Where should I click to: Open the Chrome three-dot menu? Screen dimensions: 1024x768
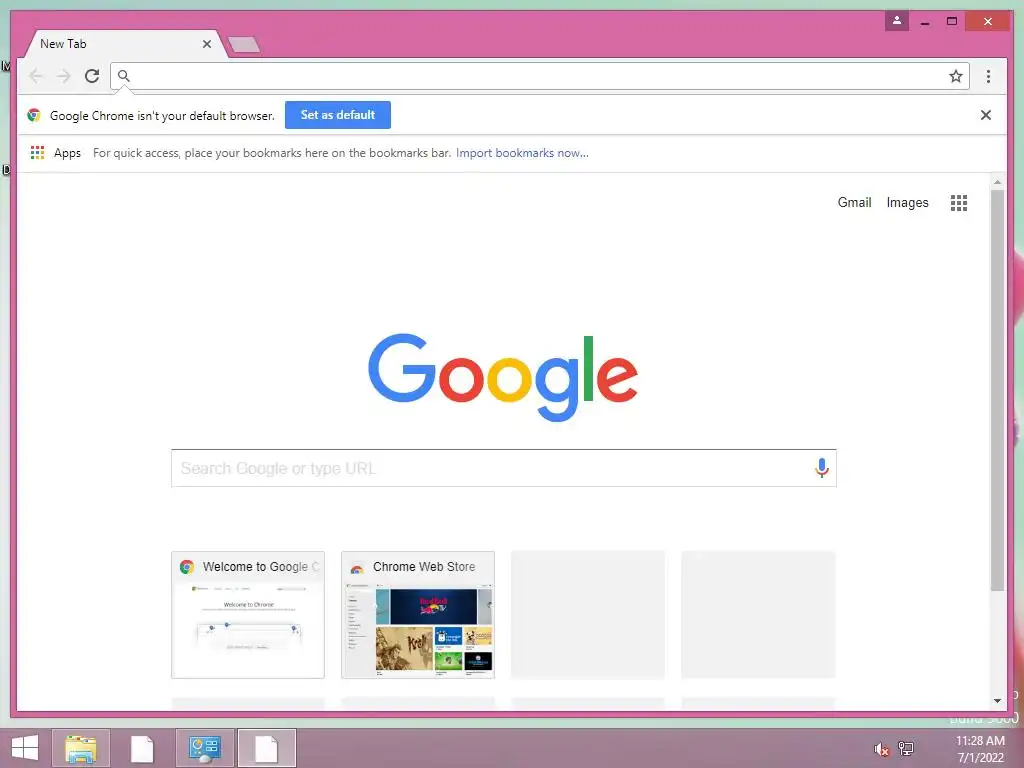click(988, 76)
